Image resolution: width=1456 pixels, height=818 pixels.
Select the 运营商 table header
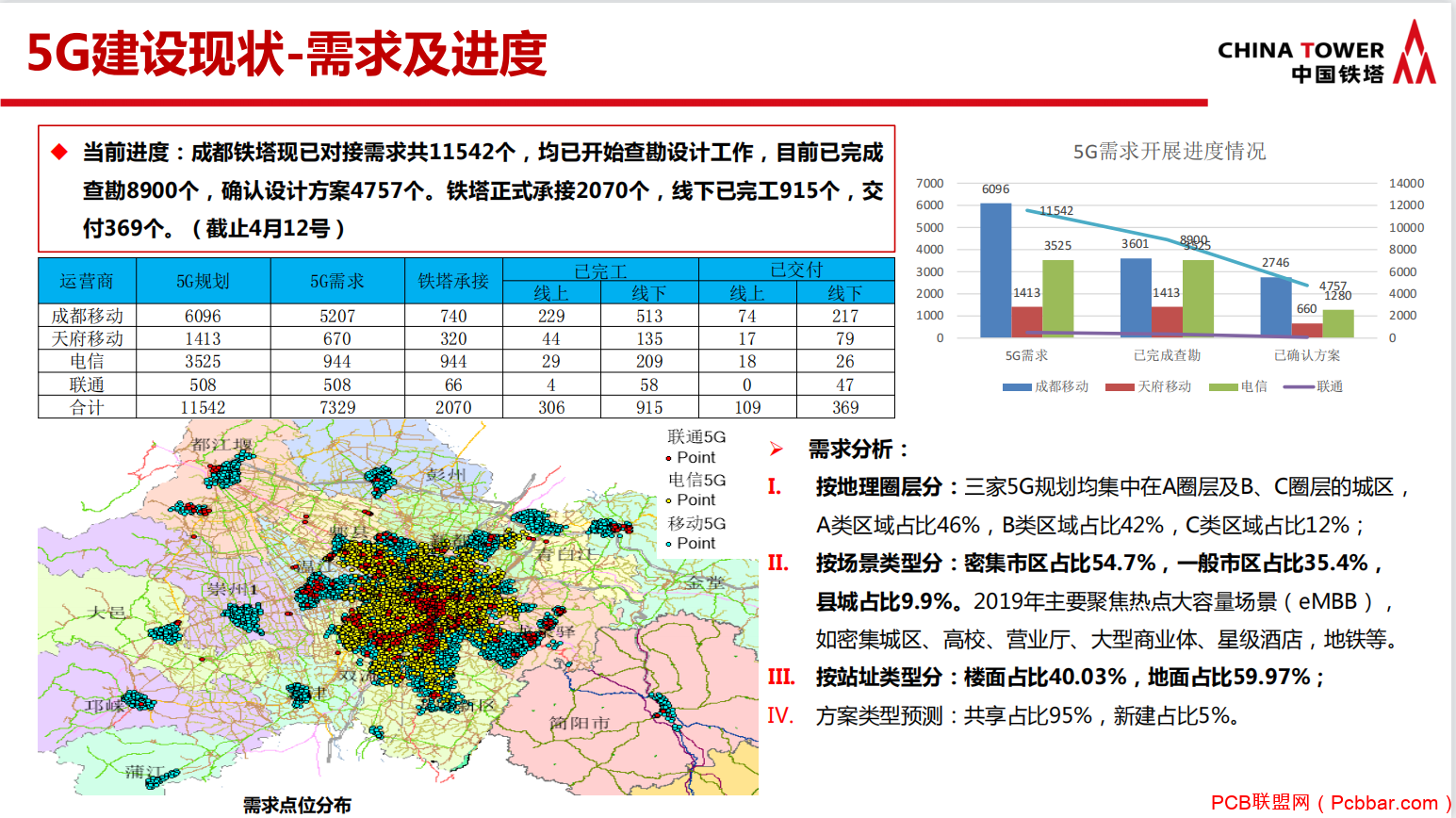pos(87,281)
